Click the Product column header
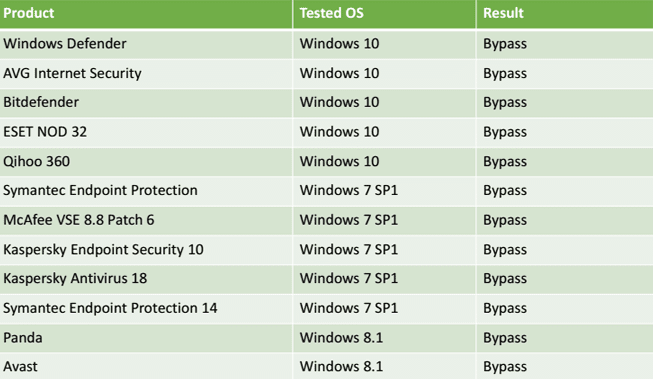Viewport: 653px width, 380px height. coord(146,14)
